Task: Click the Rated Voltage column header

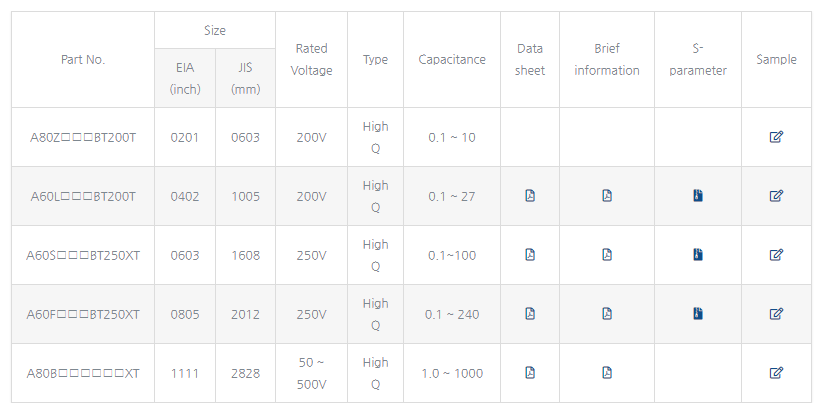Action: pos(311,59)
